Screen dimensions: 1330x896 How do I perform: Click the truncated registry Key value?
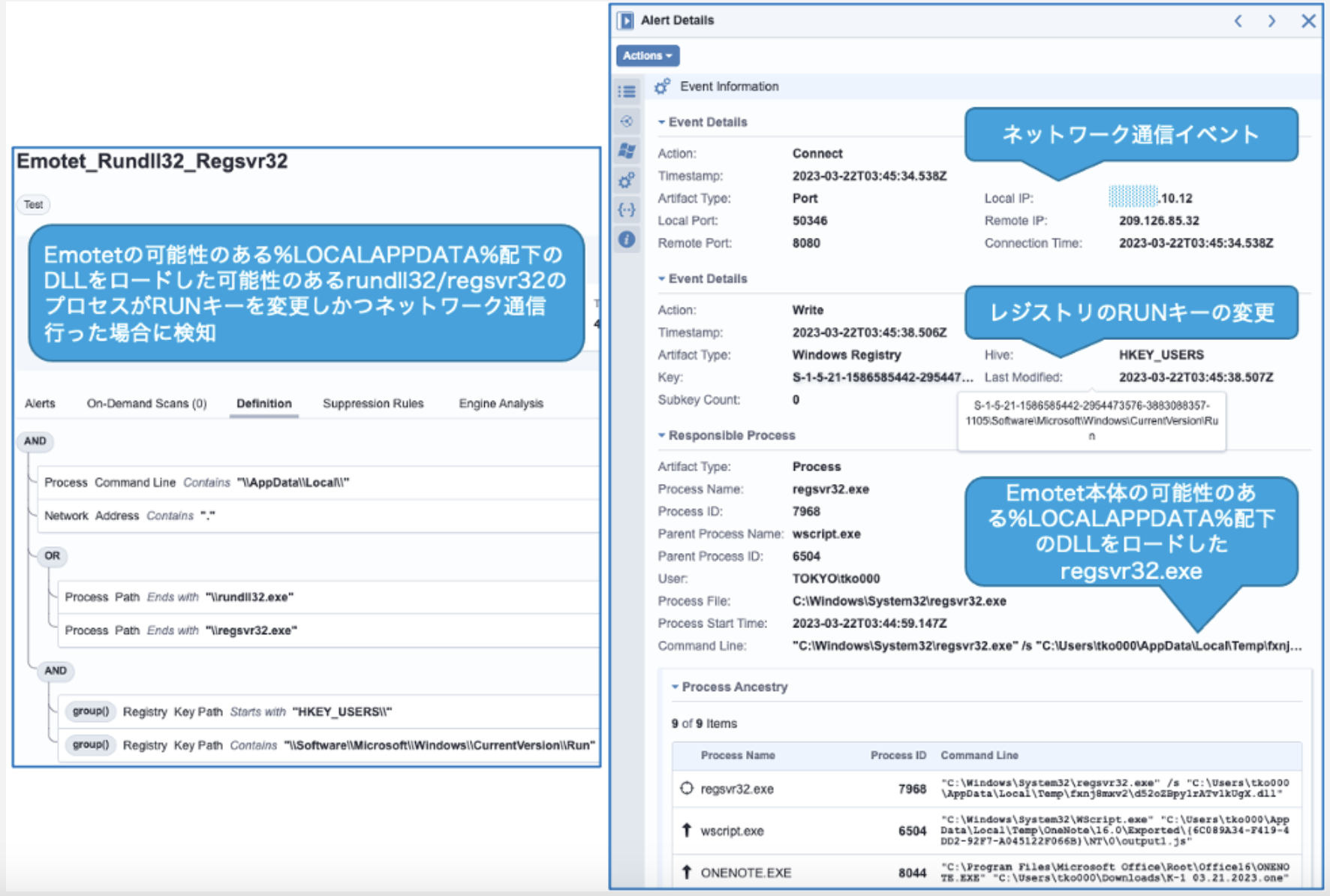[883, 377]
